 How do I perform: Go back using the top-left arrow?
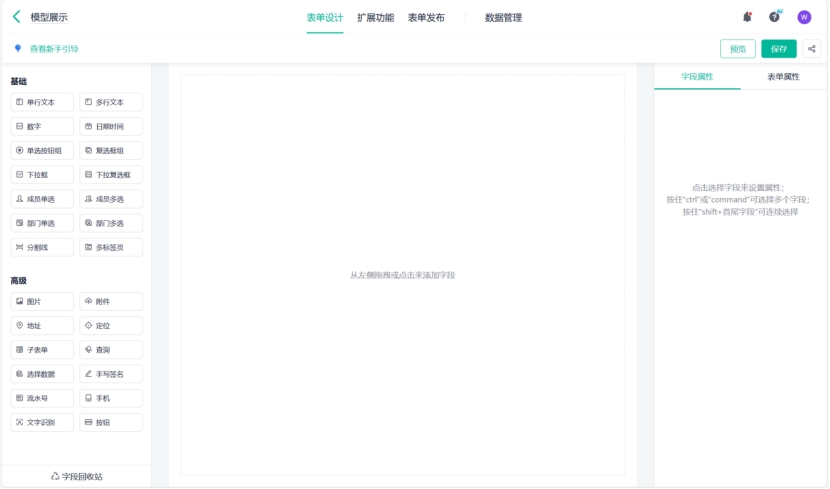pos(17,17)
